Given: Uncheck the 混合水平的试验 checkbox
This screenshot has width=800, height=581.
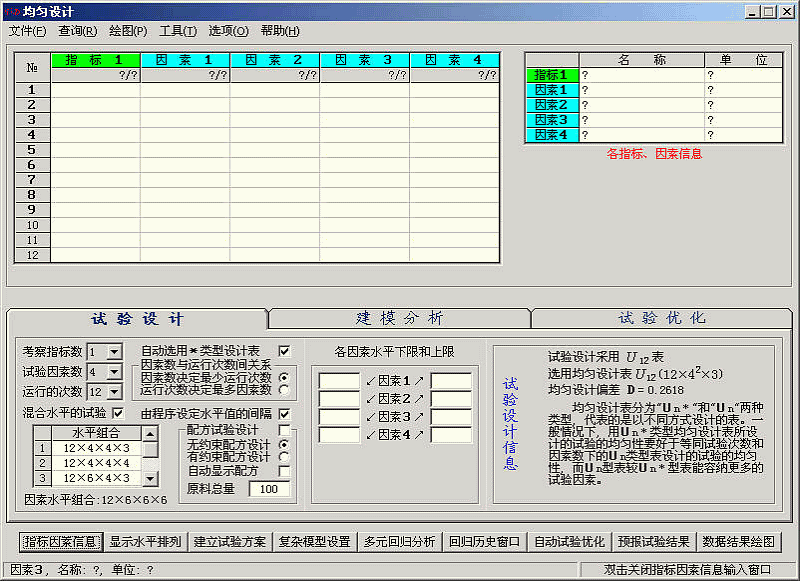Looking at the screenshot, I should coord(117,413).
